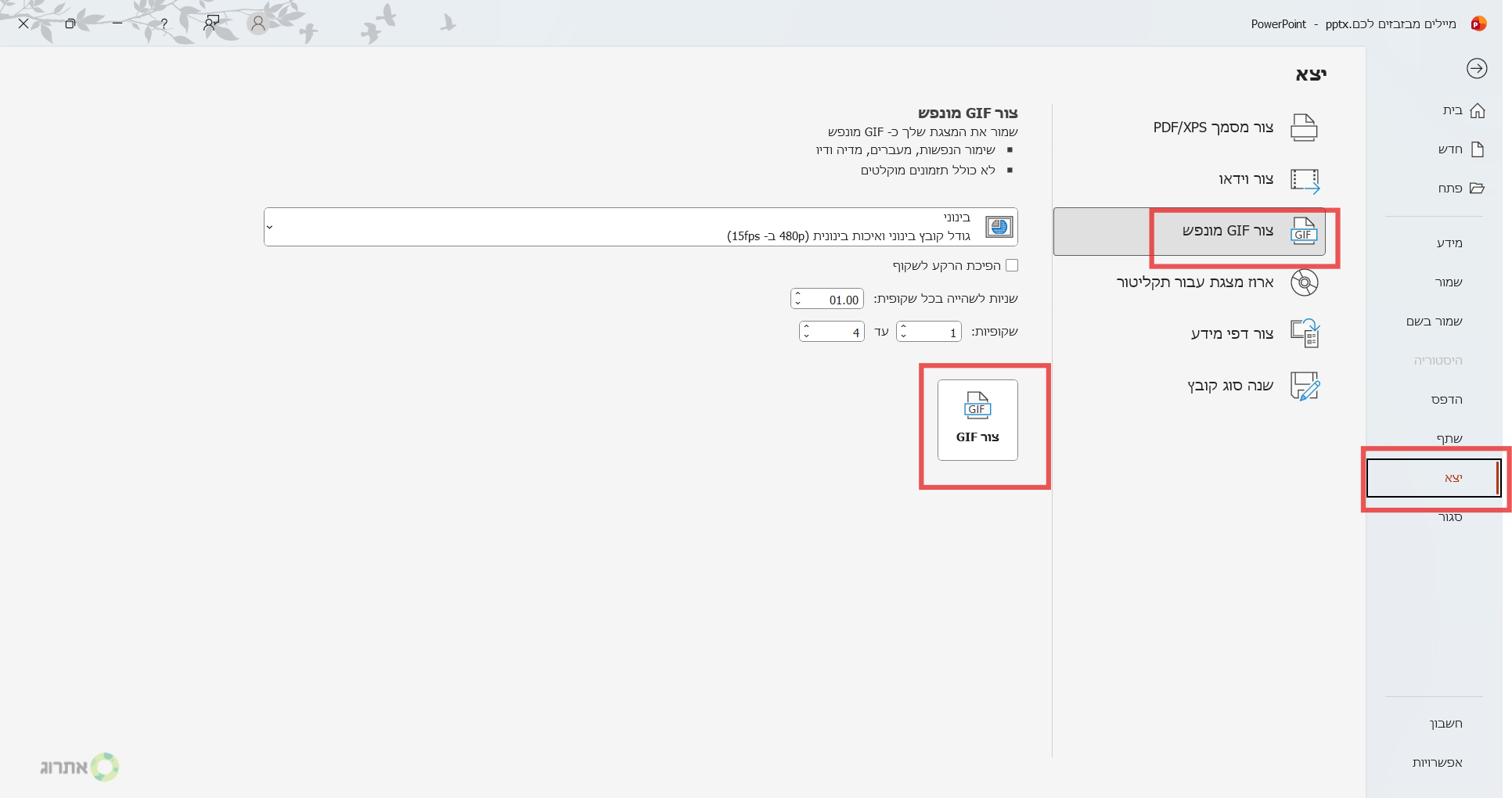Enable the make background transparent checkbox
The width and height of the screenshot is (1512, 798).
point(1012,266)
